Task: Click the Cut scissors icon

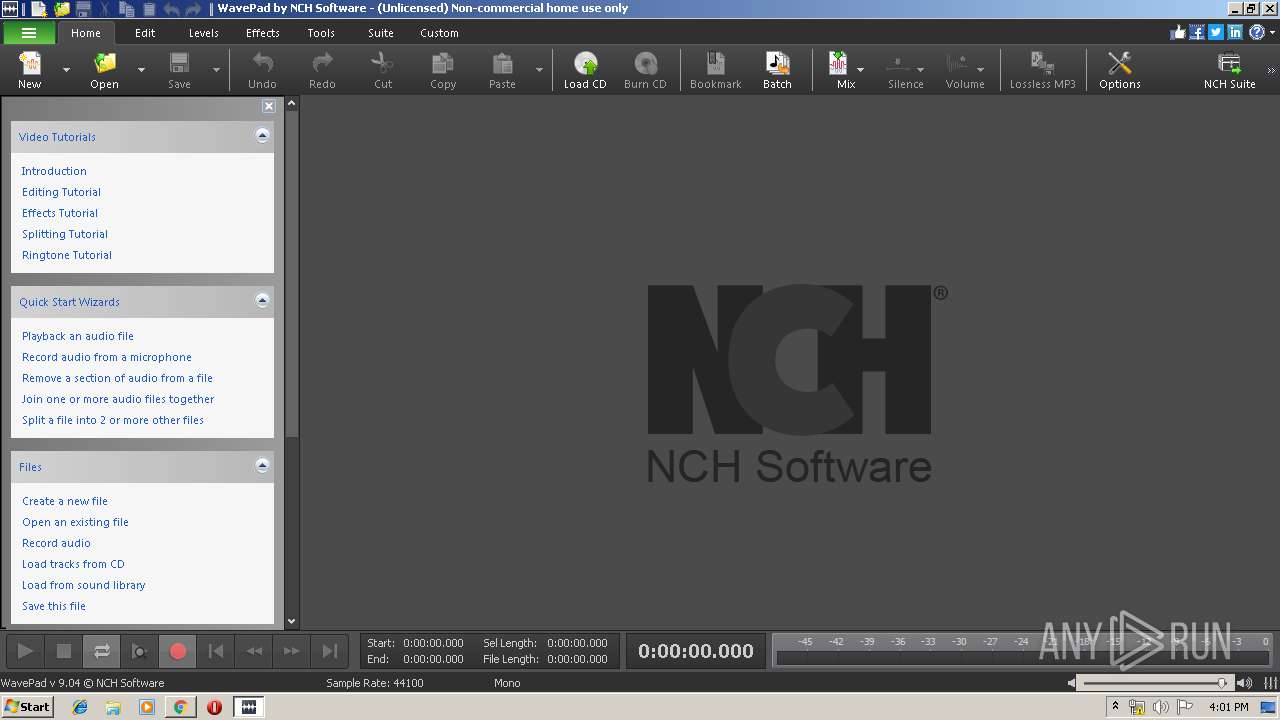Action: [383, 70]
